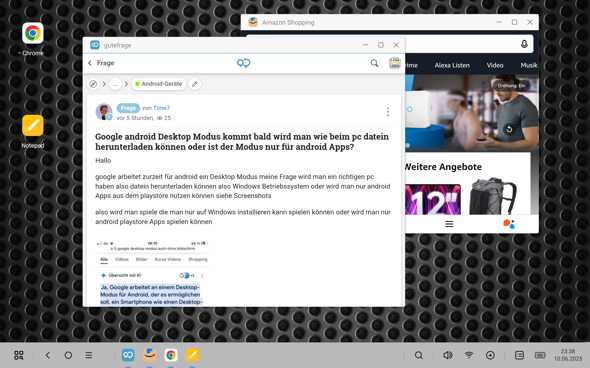This screenshot has height=368, width=590.
Task: Open Wi-Fi settings from taskbar
Action: coord(469,355)
